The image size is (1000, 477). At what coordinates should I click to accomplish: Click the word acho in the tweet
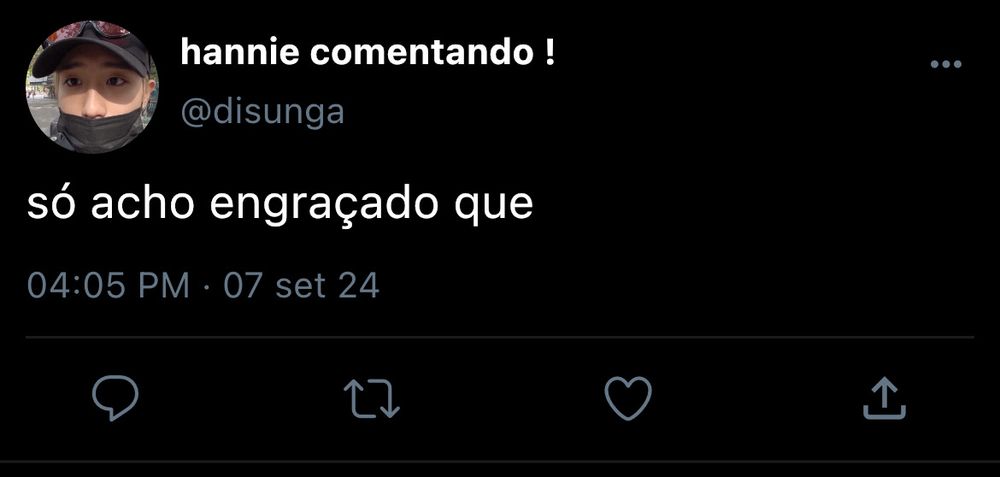(143, 205)
